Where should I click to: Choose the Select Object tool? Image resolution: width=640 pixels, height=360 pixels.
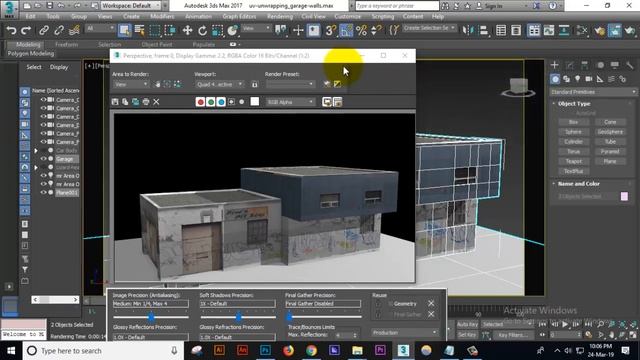124,31
